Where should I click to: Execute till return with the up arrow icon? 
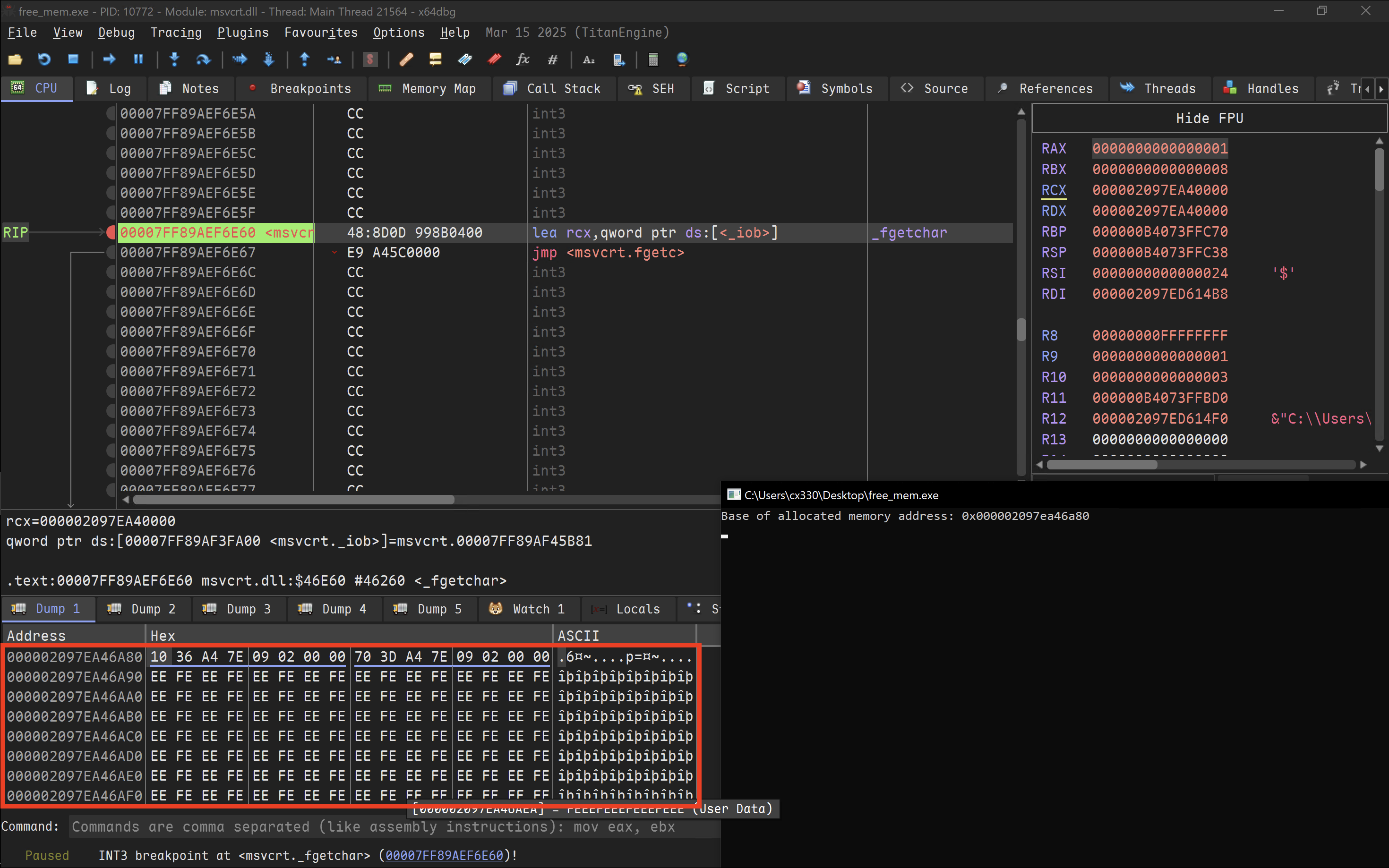pos(305,59)
